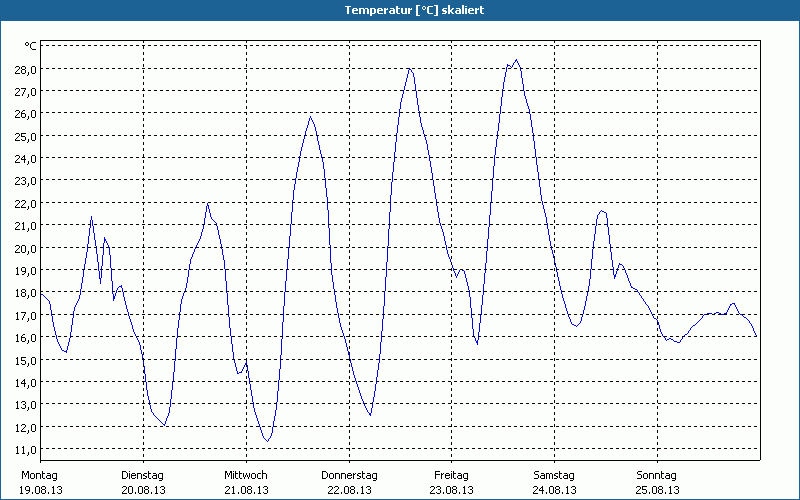Select the 28,0 y-axis label
Image resolution: width=800 pixels, height=500 pixels.
tap(25, 69)
